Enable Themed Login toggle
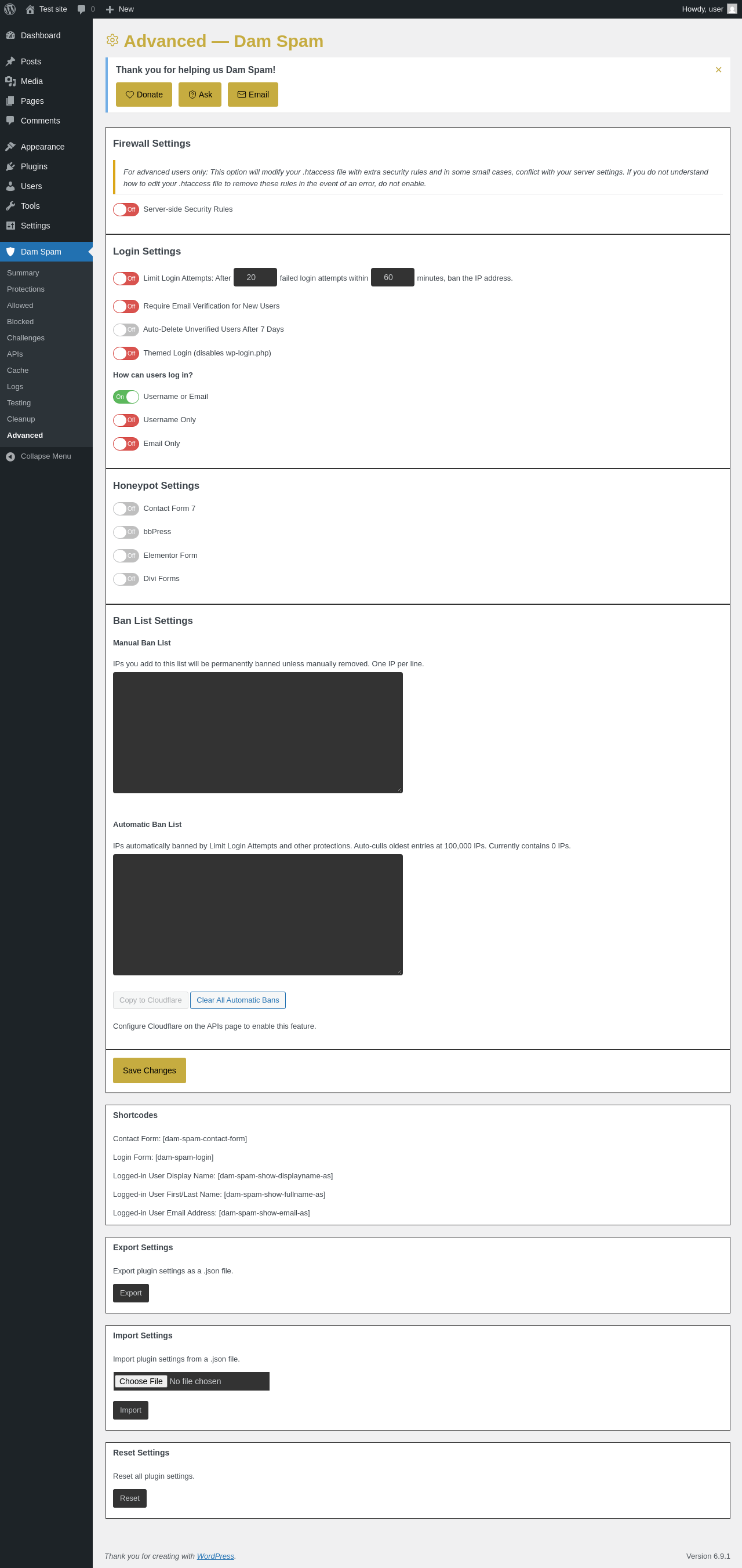 pyautogui.click(x=126, y=354)
